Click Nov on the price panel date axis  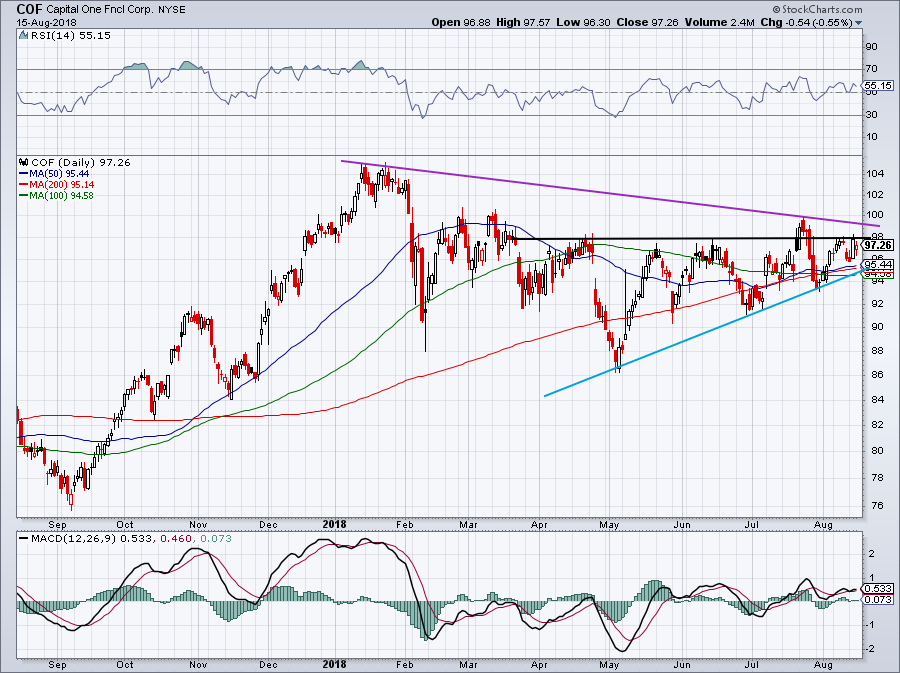(197, 524)
